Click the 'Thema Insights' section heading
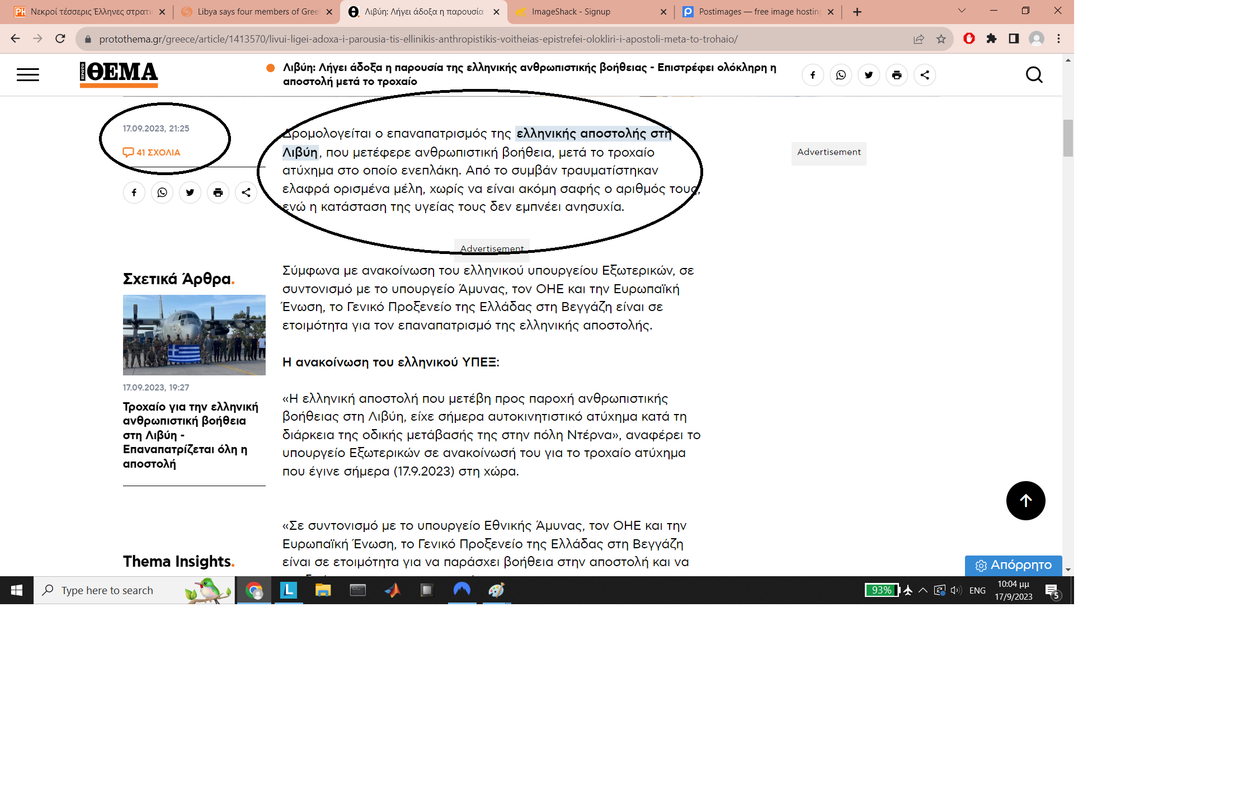 point(178,562)
